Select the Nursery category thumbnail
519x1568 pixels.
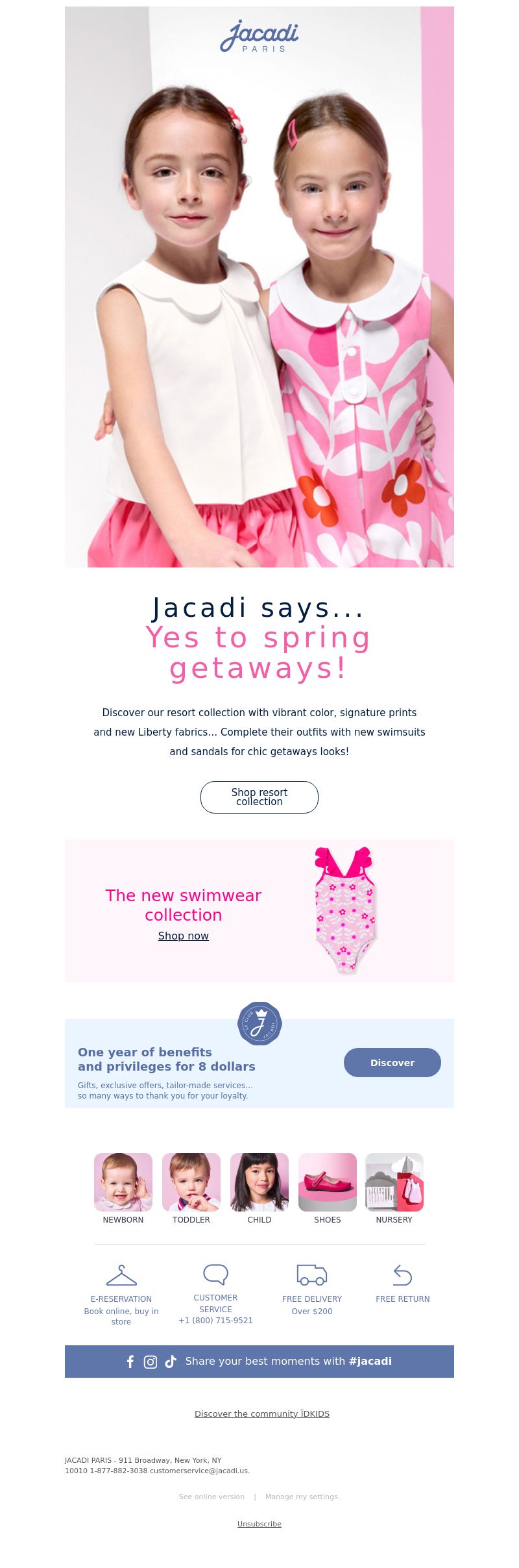point(394,1182)
